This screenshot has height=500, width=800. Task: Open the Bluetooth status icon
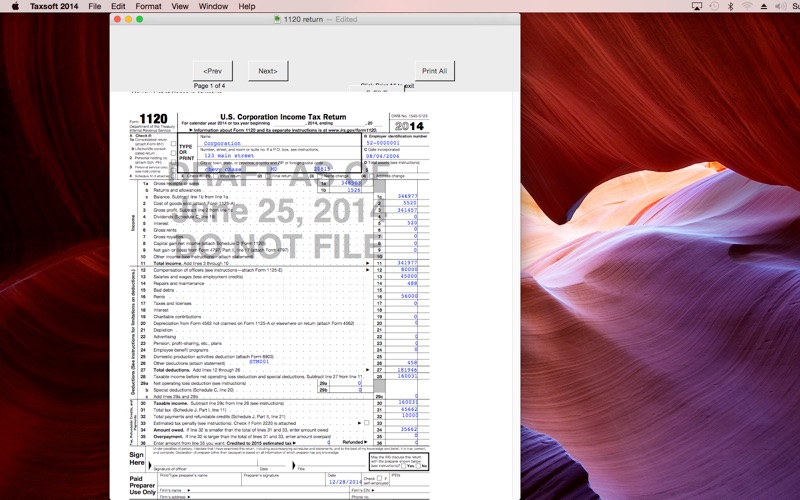click(x=730, y=6)
